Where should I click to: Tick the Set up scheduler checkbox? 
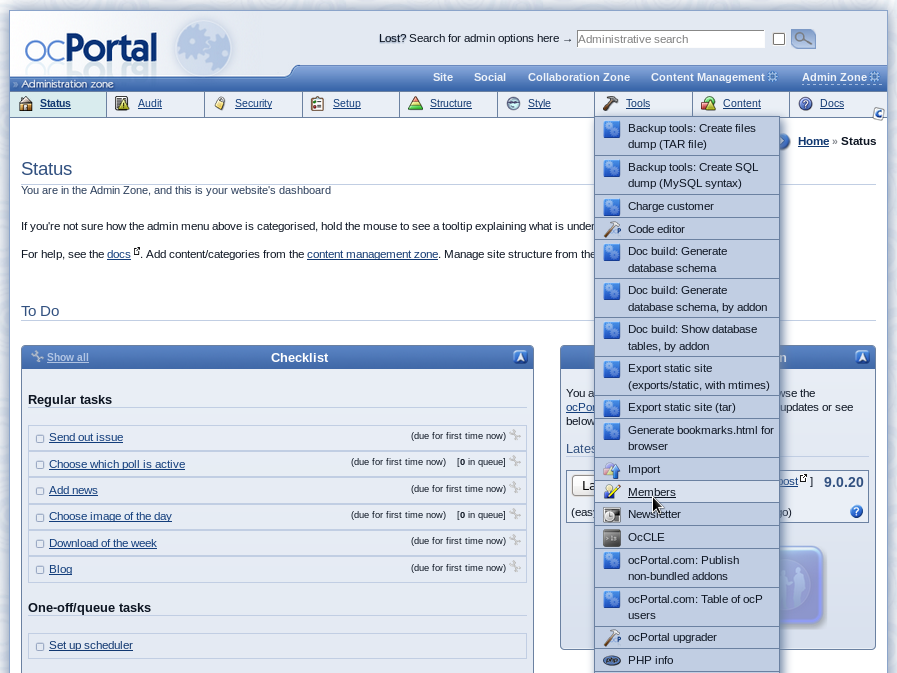coord(40,646)
